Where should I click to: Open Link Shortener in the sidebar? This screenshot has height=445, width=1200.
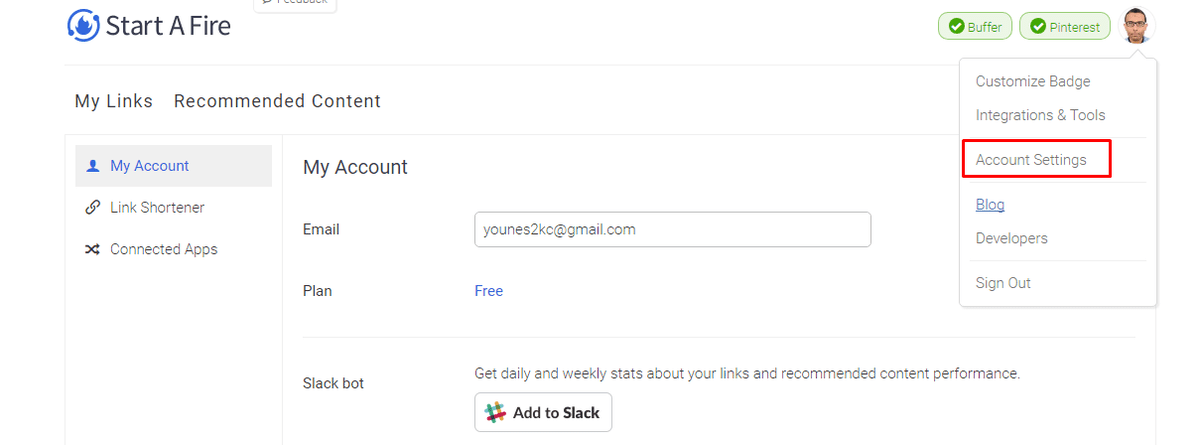click(x=157, y=208)
